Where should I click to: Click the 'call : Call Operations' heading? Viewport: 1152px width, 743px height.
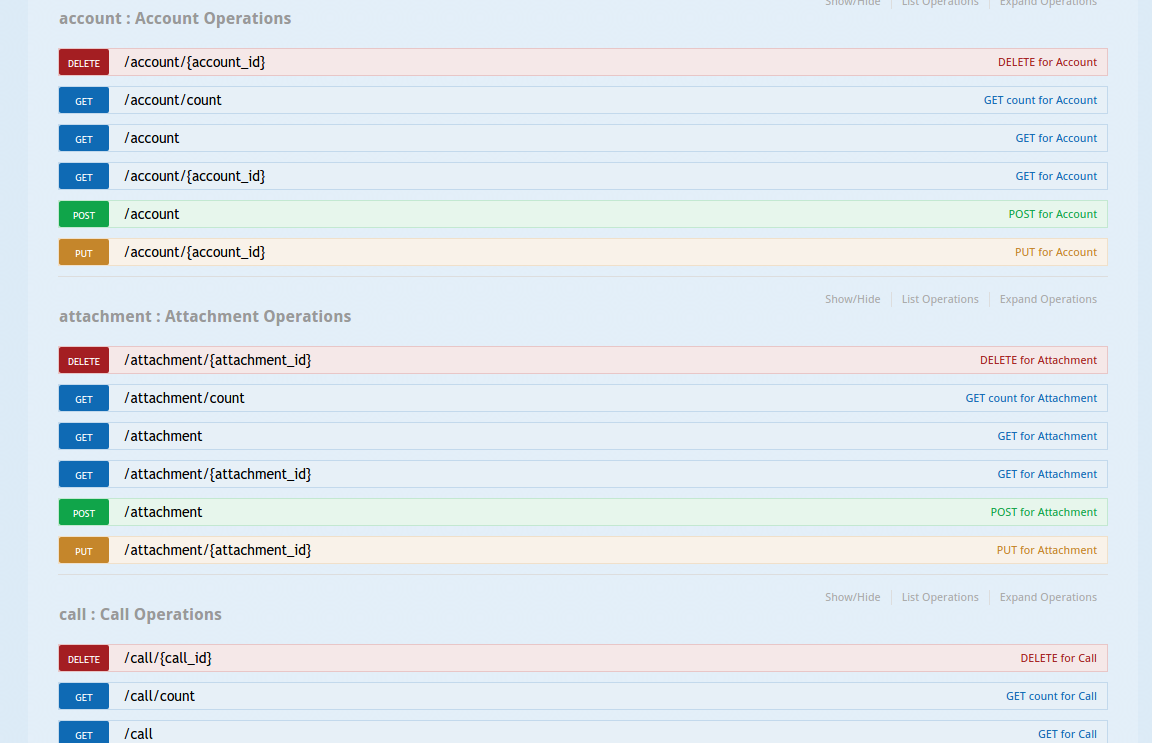(x=140, y=614)
